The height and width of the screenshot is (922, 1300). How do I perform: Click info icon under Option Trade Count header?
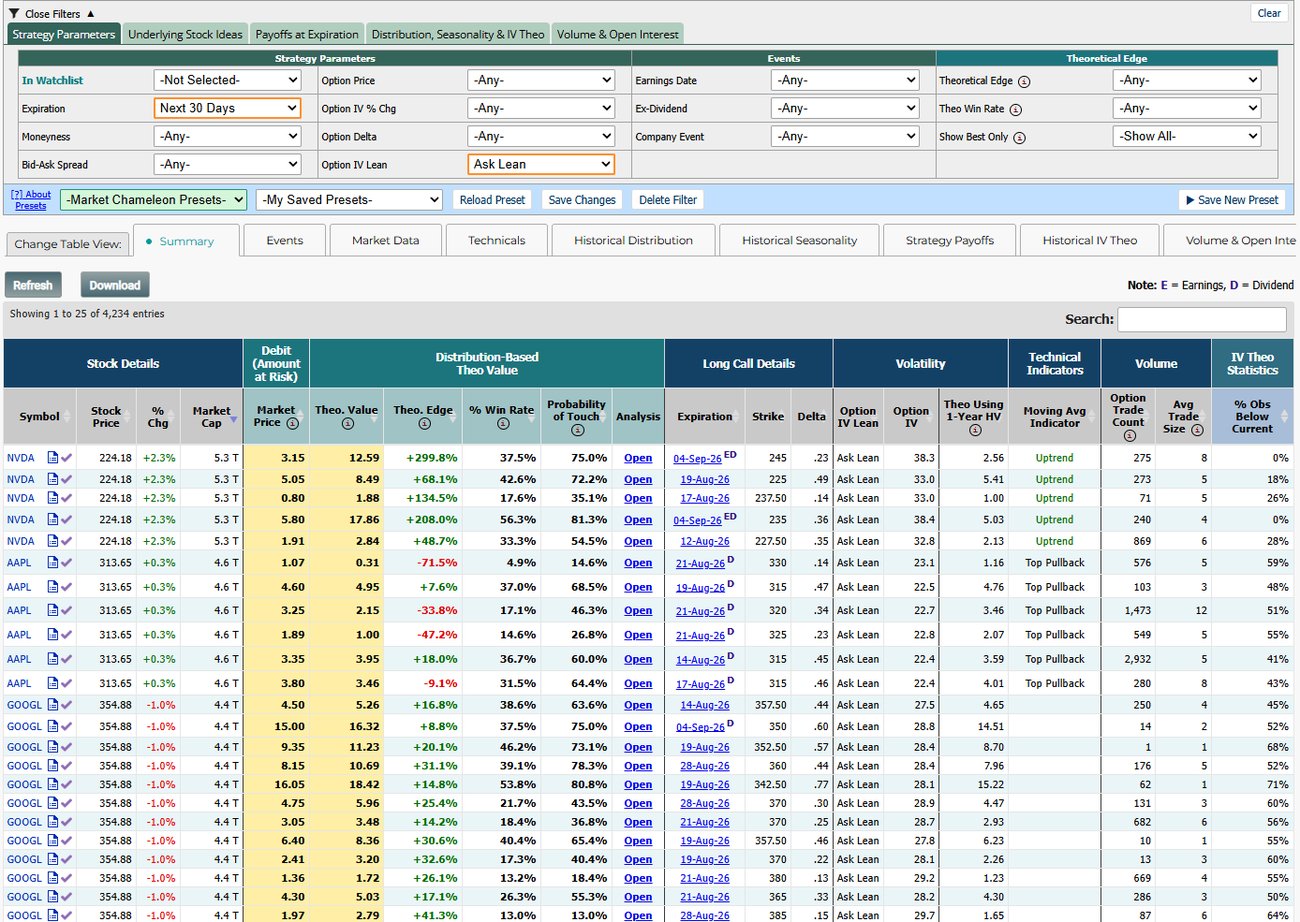point(1128,435)
